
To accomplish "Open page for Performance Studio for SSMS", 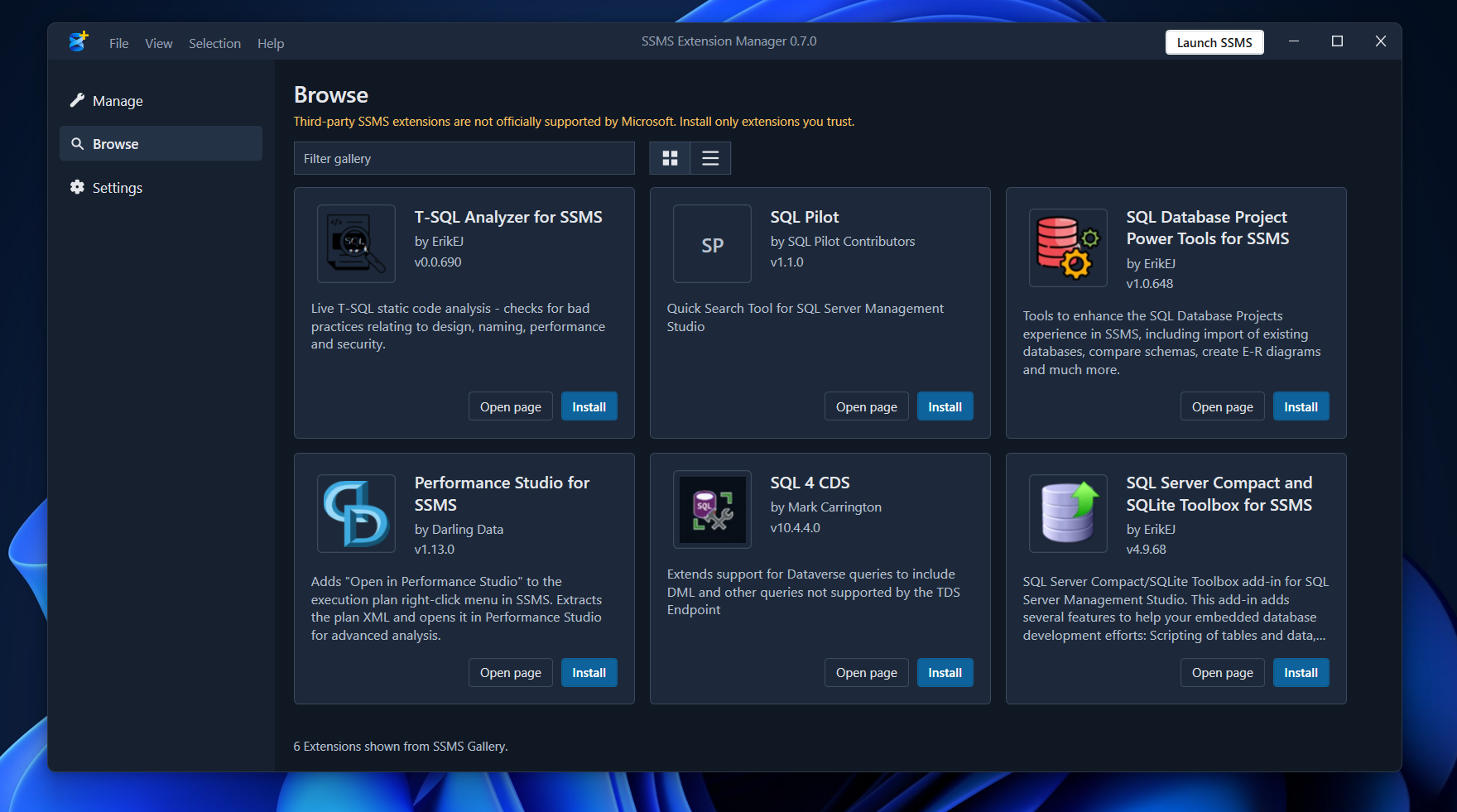I will tap(511, 672).
